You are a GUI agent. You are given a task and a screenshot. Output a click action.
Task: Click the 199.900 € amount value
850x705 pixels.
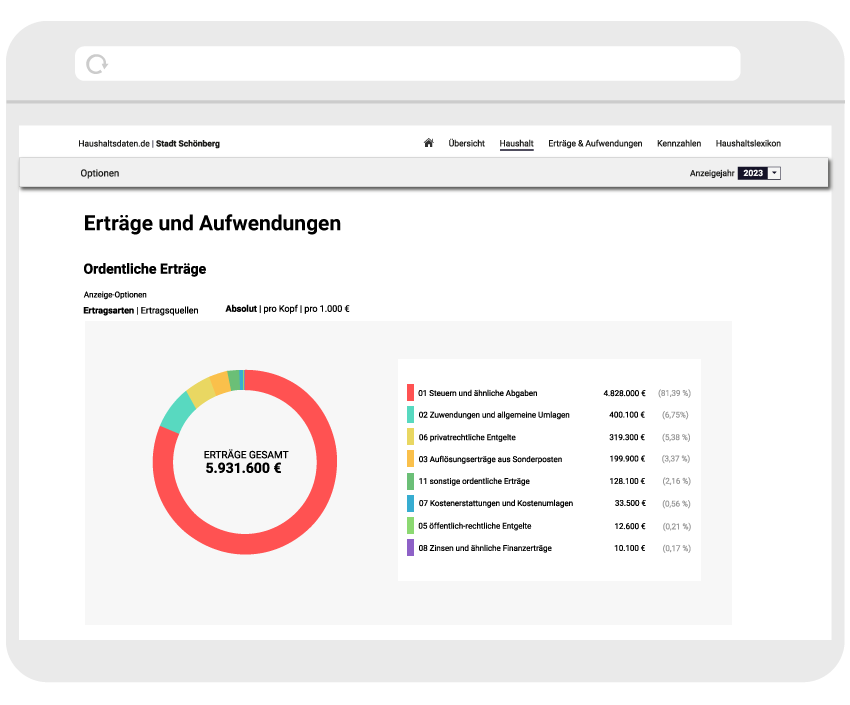coord(627,459)
